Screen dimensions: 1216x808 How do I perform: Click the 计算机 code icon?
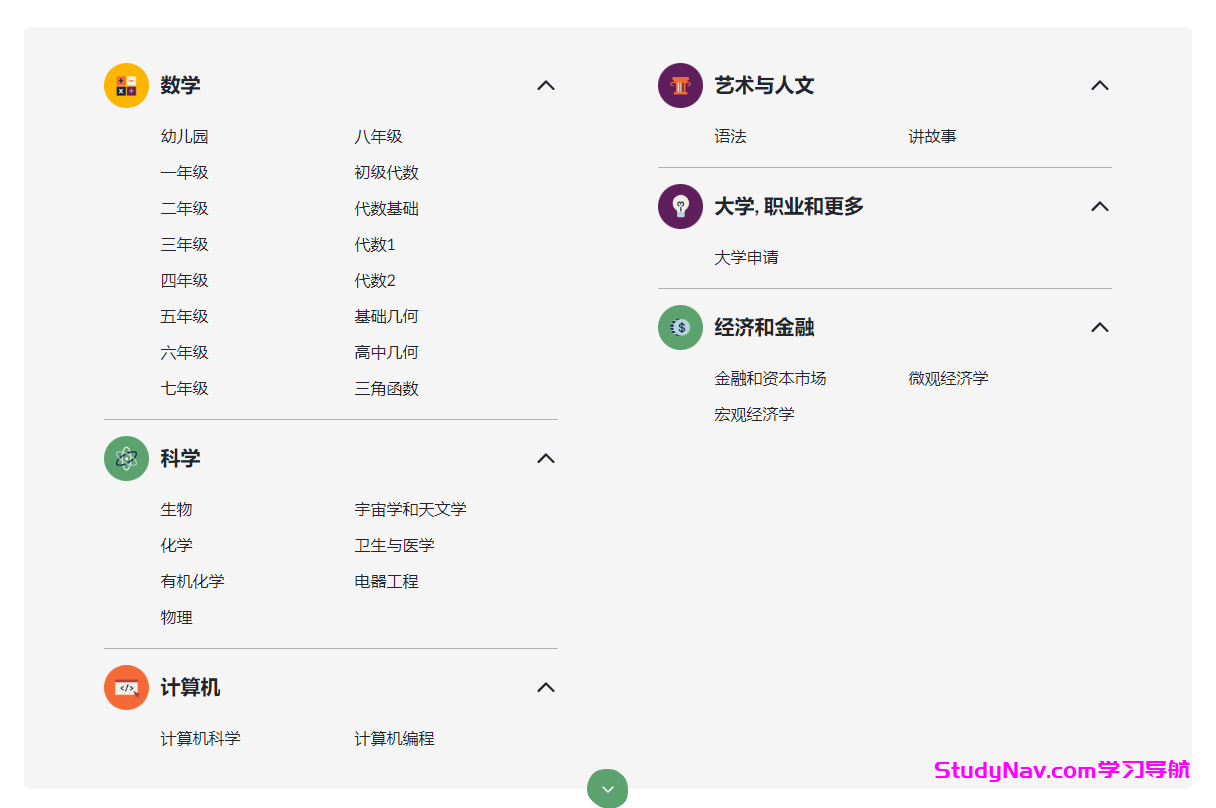click(x=126, y=688)
